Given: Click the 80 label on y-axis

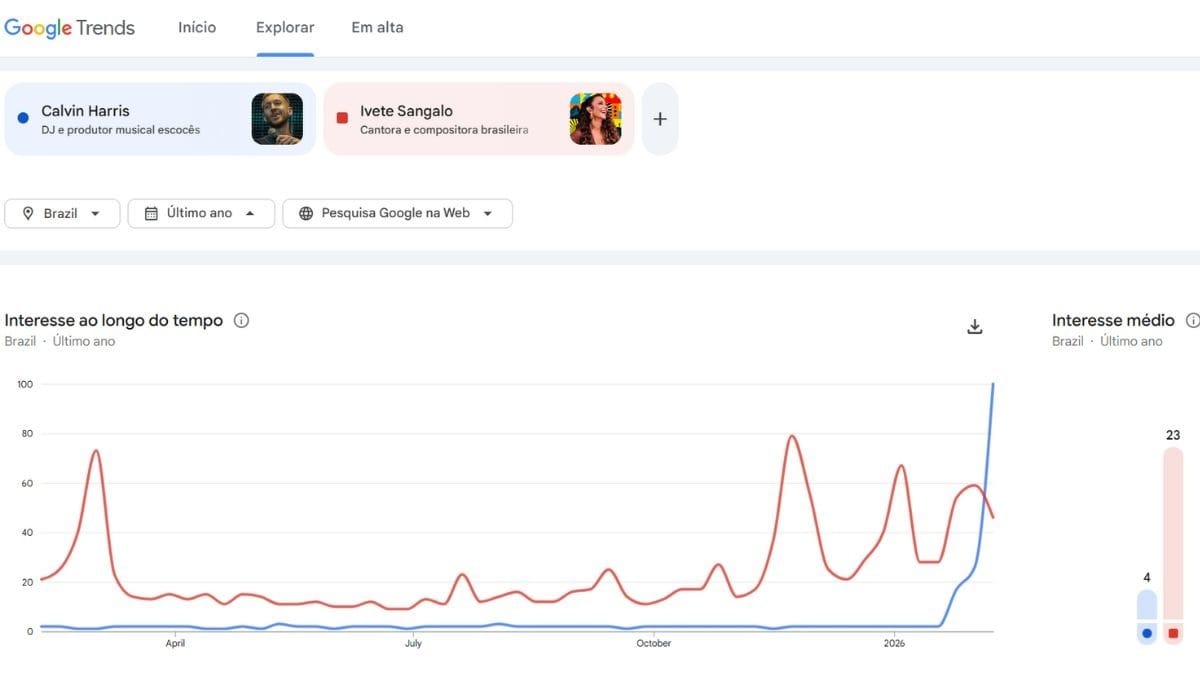Looking at the screenshot, I should [28, 434].
